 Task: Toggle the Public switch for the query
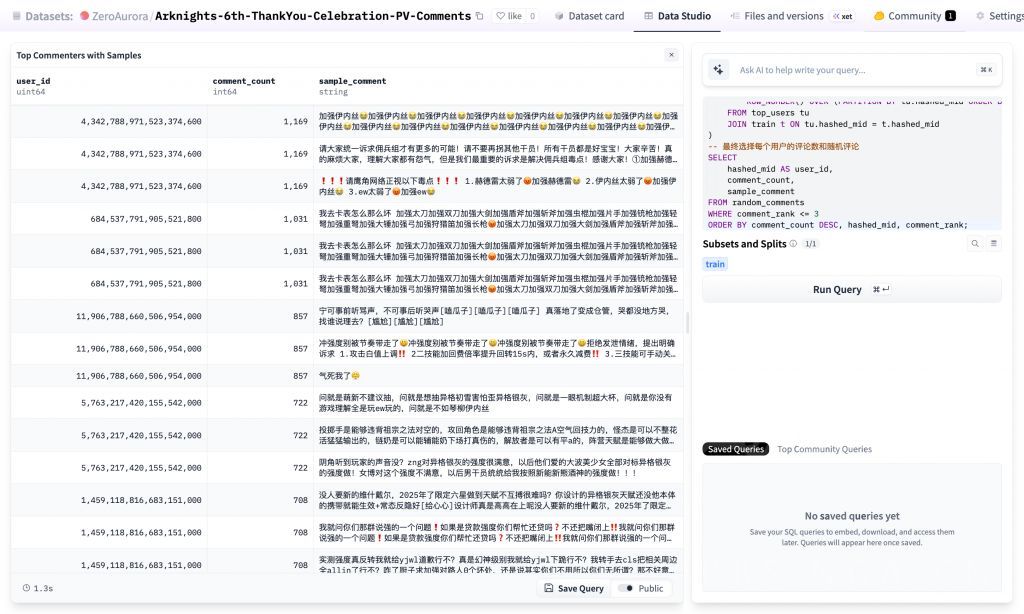click(626, 588)
